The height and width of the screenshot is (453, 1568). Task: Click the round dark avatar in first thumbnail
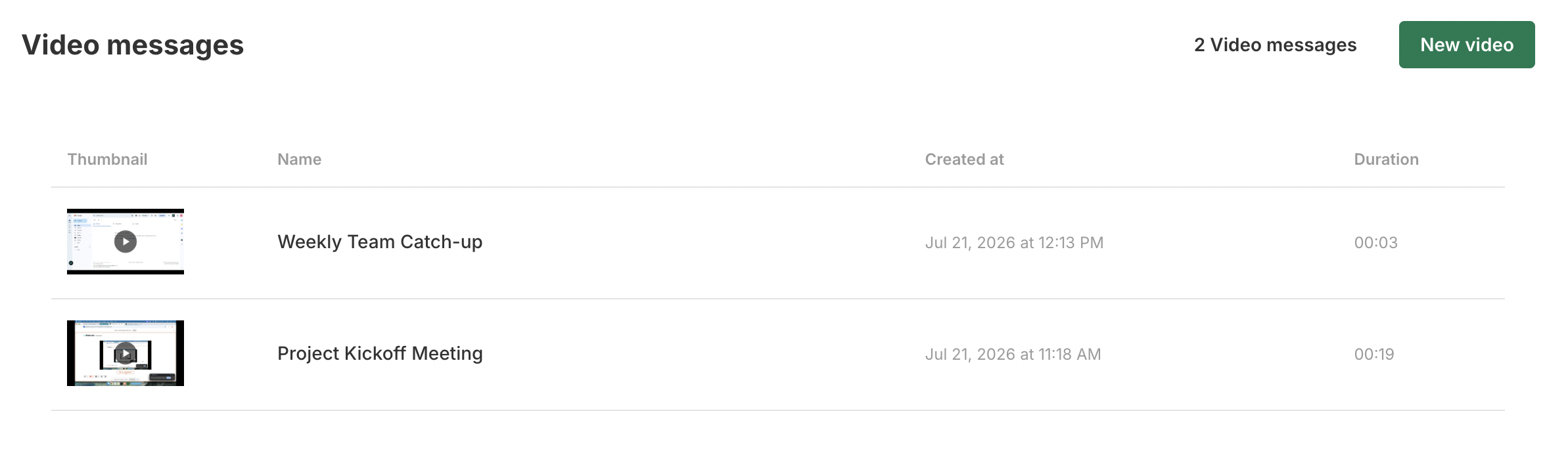pos(71,263)
